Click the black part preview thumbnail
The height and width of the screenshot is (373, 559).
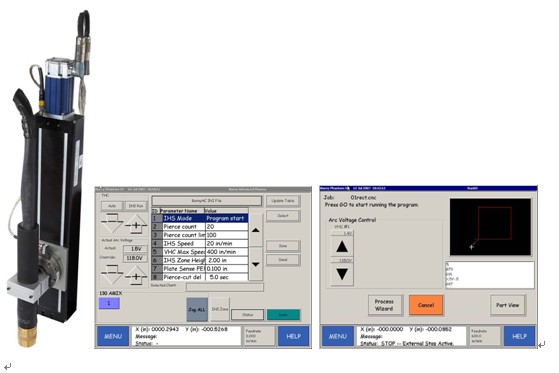click(491, 227)
